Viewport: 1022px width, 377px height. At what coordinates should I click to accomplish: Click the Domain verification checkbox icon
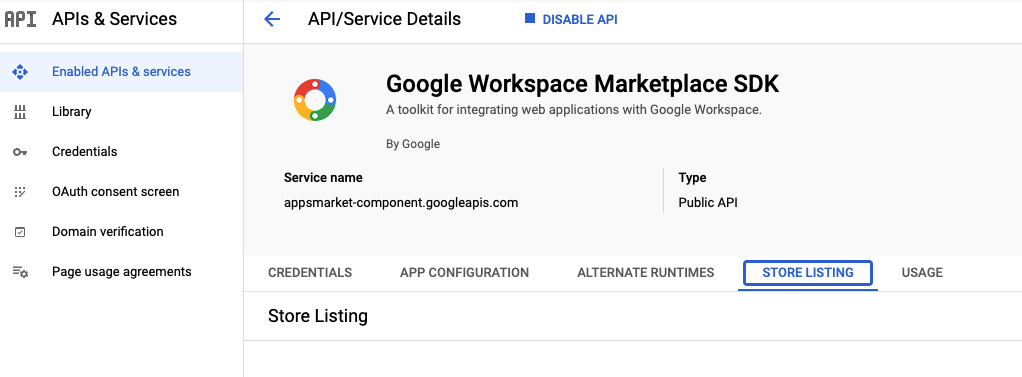[20, 232]
